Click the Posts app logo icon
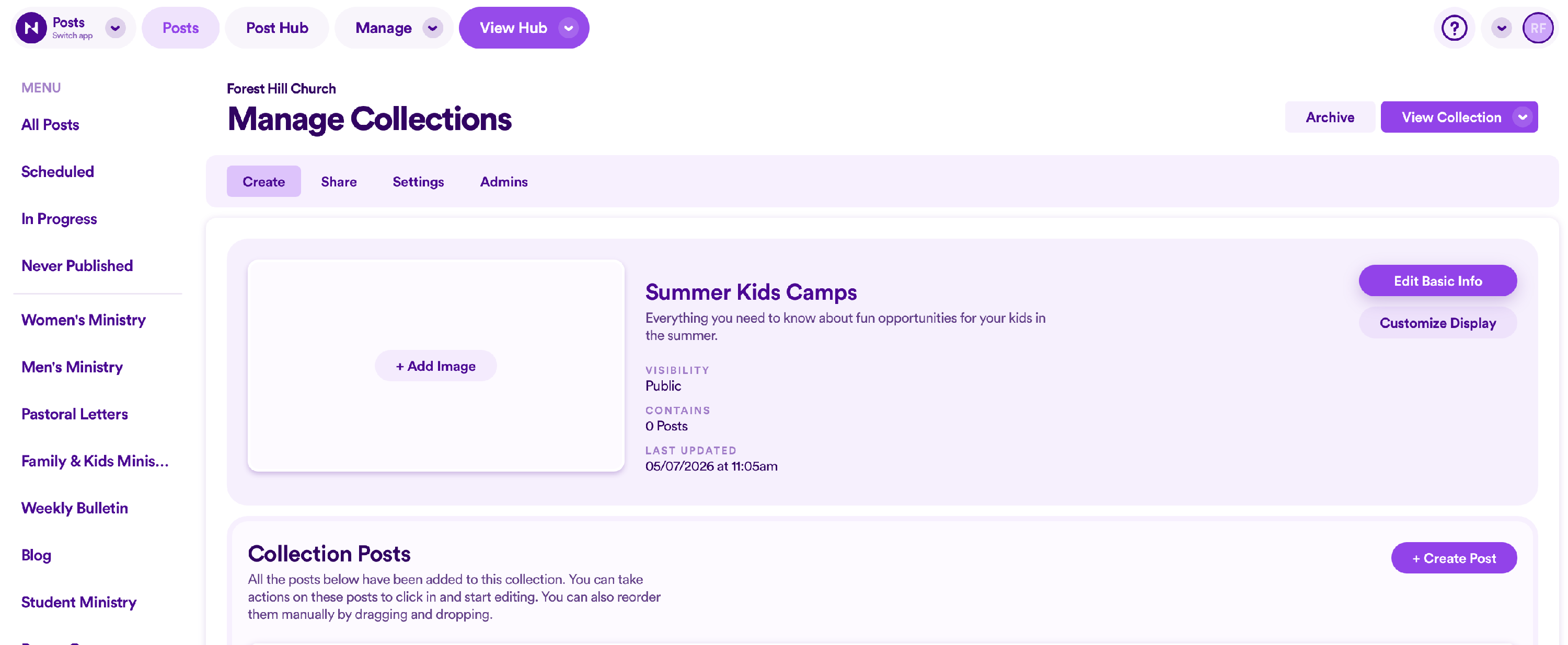1568x645 pixels. 32,28
